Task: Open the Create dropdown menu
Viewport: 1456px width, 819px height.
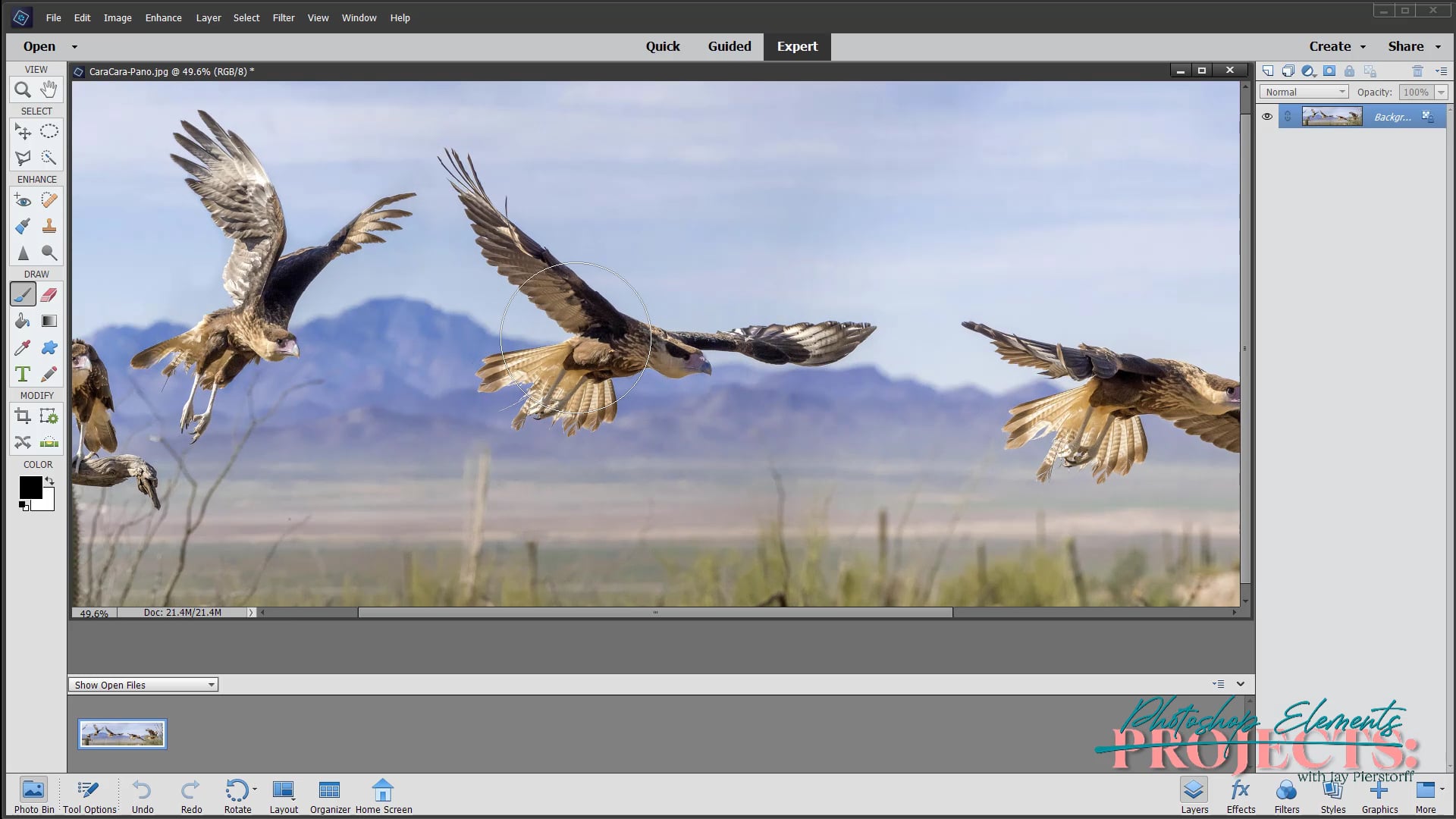Action: pos(1337,46)
